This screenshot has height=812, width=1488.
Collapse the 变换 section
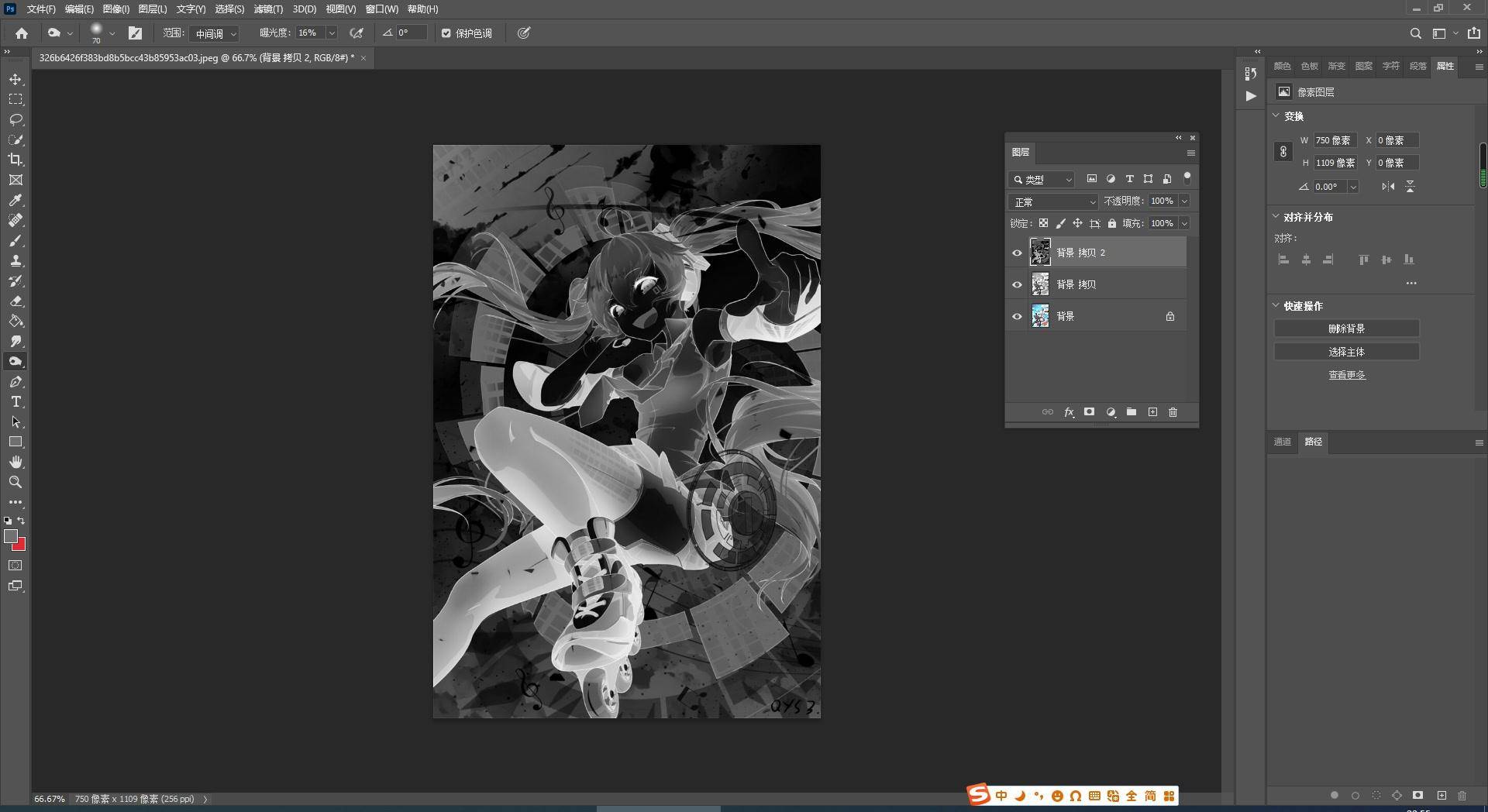pos(1276,115)
